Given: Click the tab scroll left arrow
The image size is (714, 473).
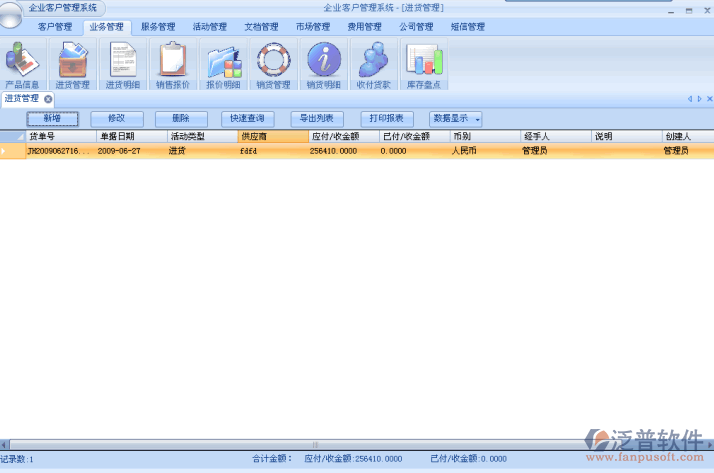Looking at the screenshot, I should pos(690,99).
